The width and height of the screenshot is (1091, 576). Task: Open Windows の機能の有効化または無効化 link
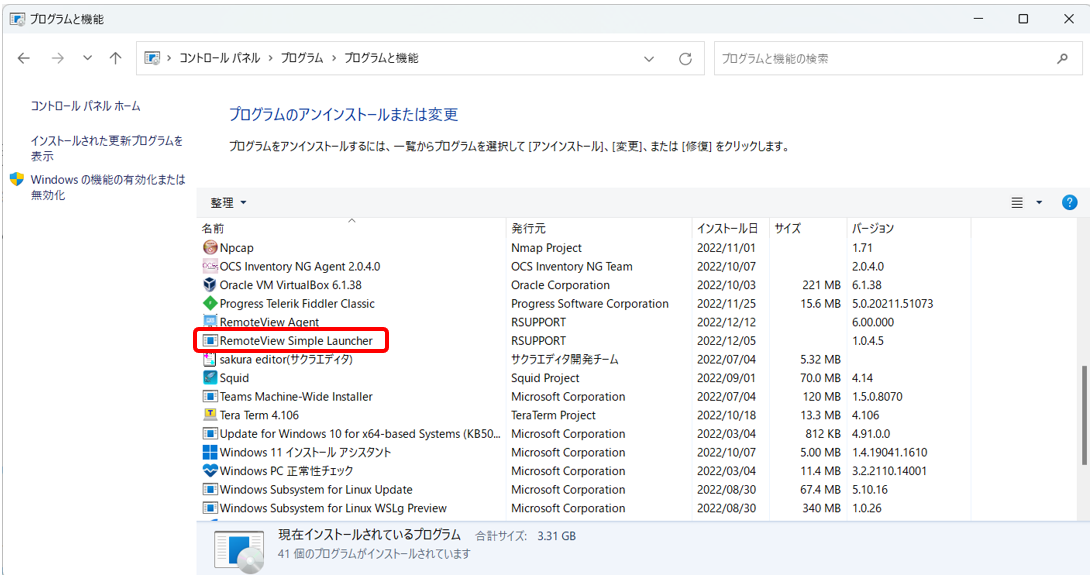pos(108,187)
